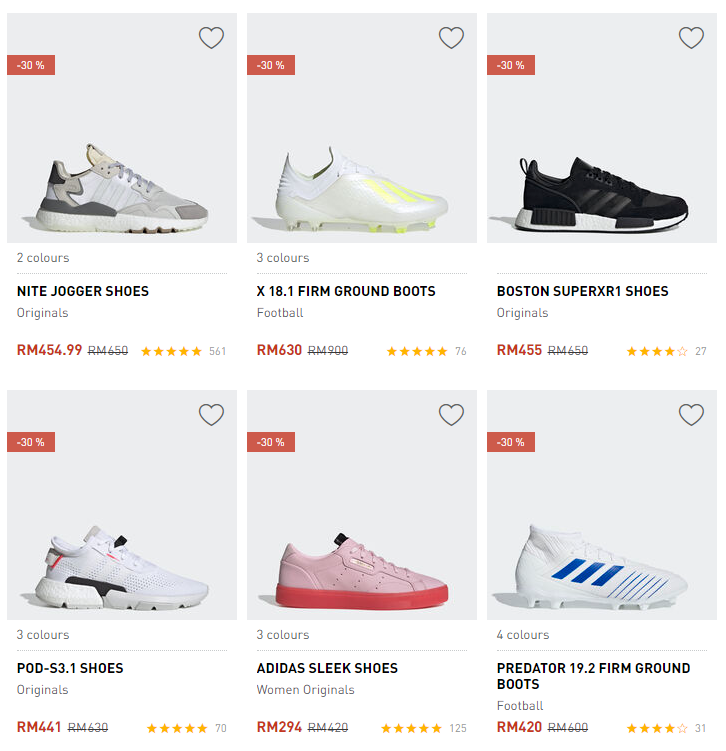Click the RM630 price of X 18.1 boots
The image size is (726, 751).
tap(279, 350)
